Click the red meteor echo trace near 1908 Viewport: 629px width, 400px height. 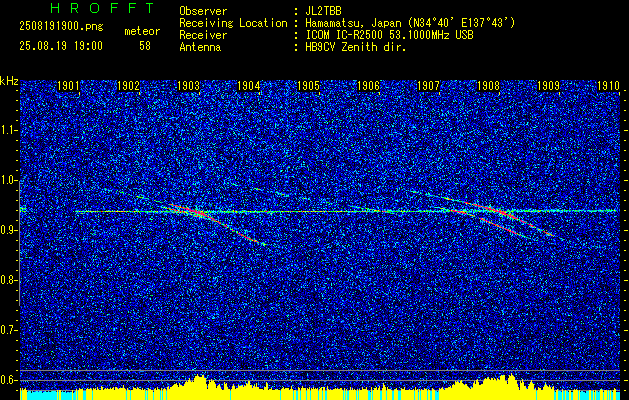click(x=501, y=211)
